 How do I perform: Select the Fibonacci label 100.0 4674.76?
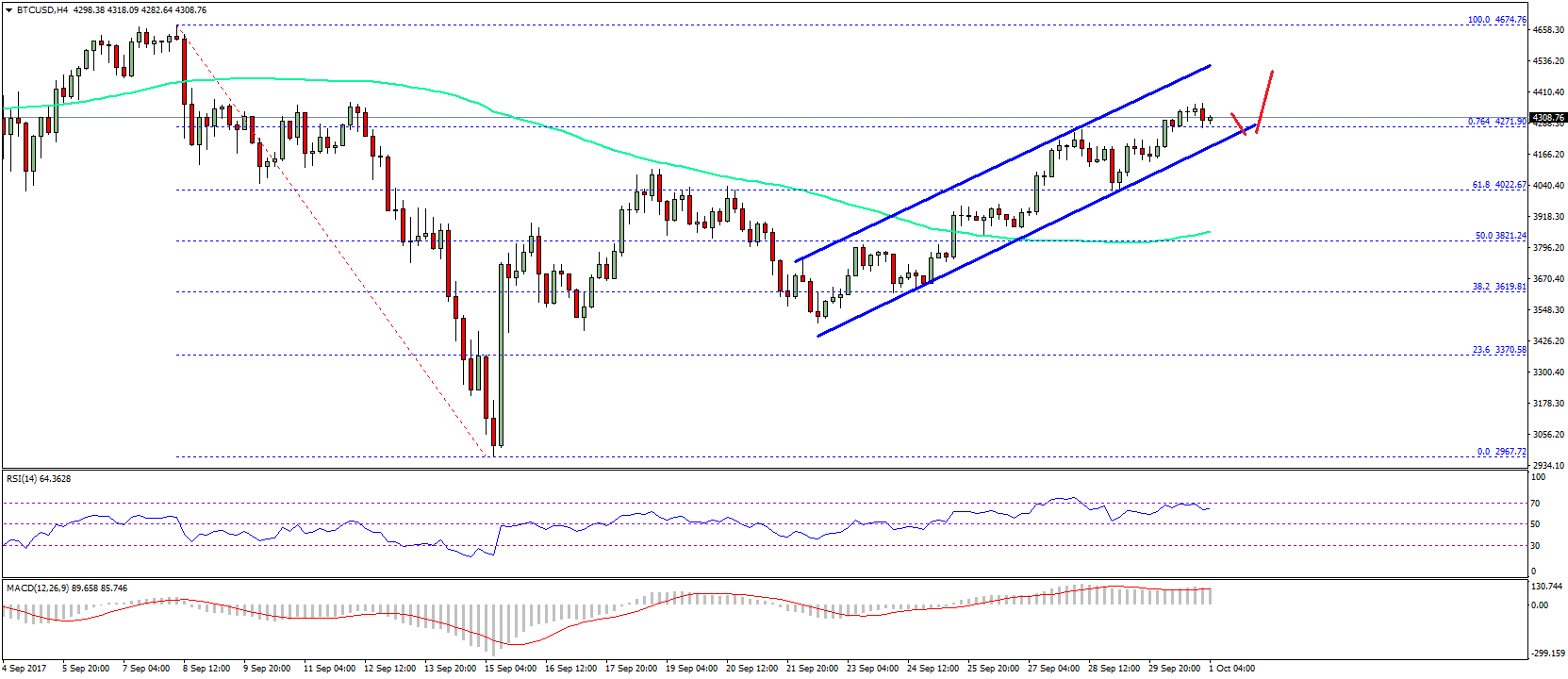(1496, 20)
